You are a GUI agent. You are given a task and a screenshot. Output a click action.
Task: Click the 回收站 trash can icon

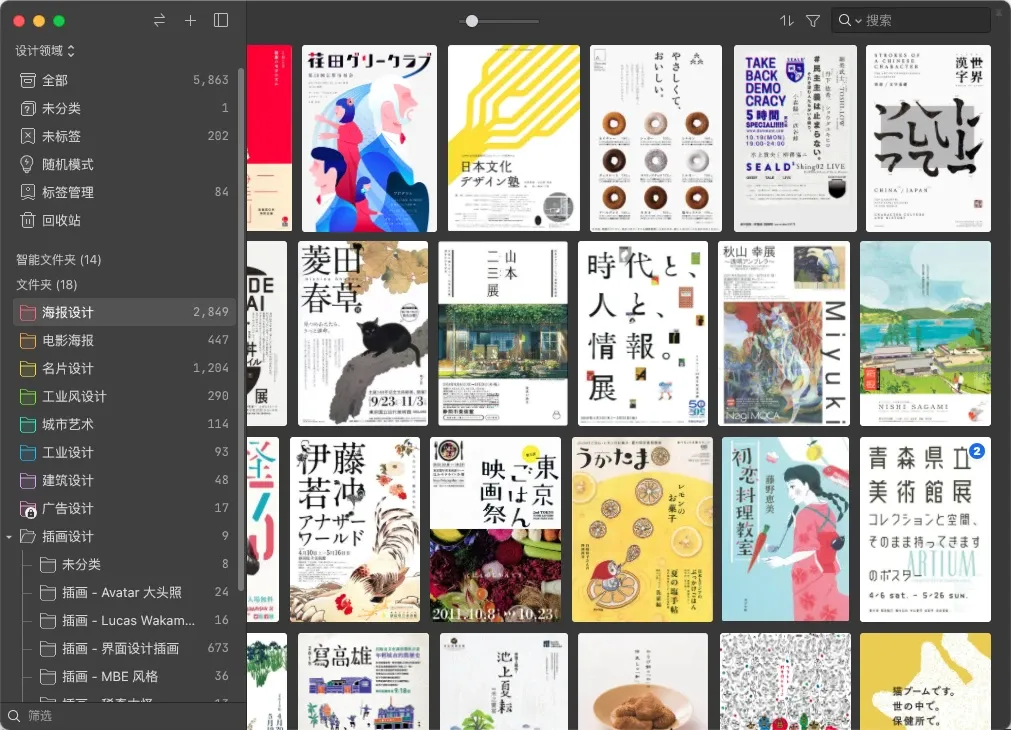coord(28,221)
